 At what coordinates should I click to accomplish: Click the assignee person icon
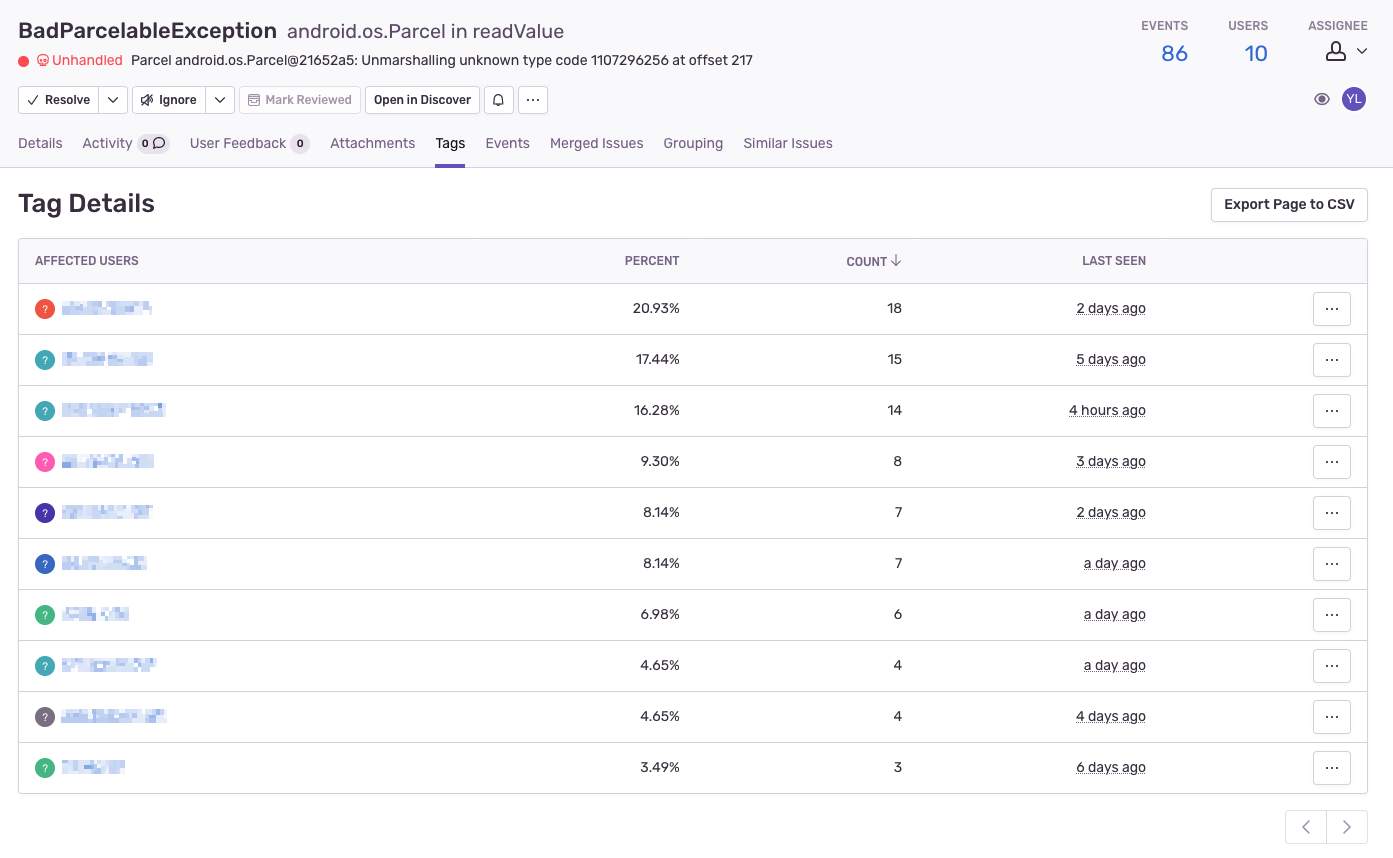click(x=1338, y=52)
